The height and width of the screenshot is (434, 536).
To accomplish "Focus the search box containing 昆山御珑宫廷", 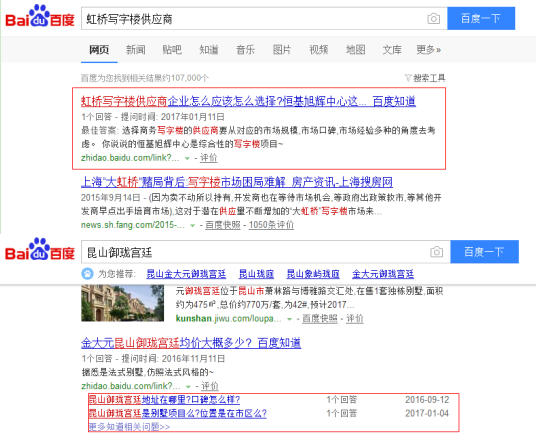I will [266, 252].
